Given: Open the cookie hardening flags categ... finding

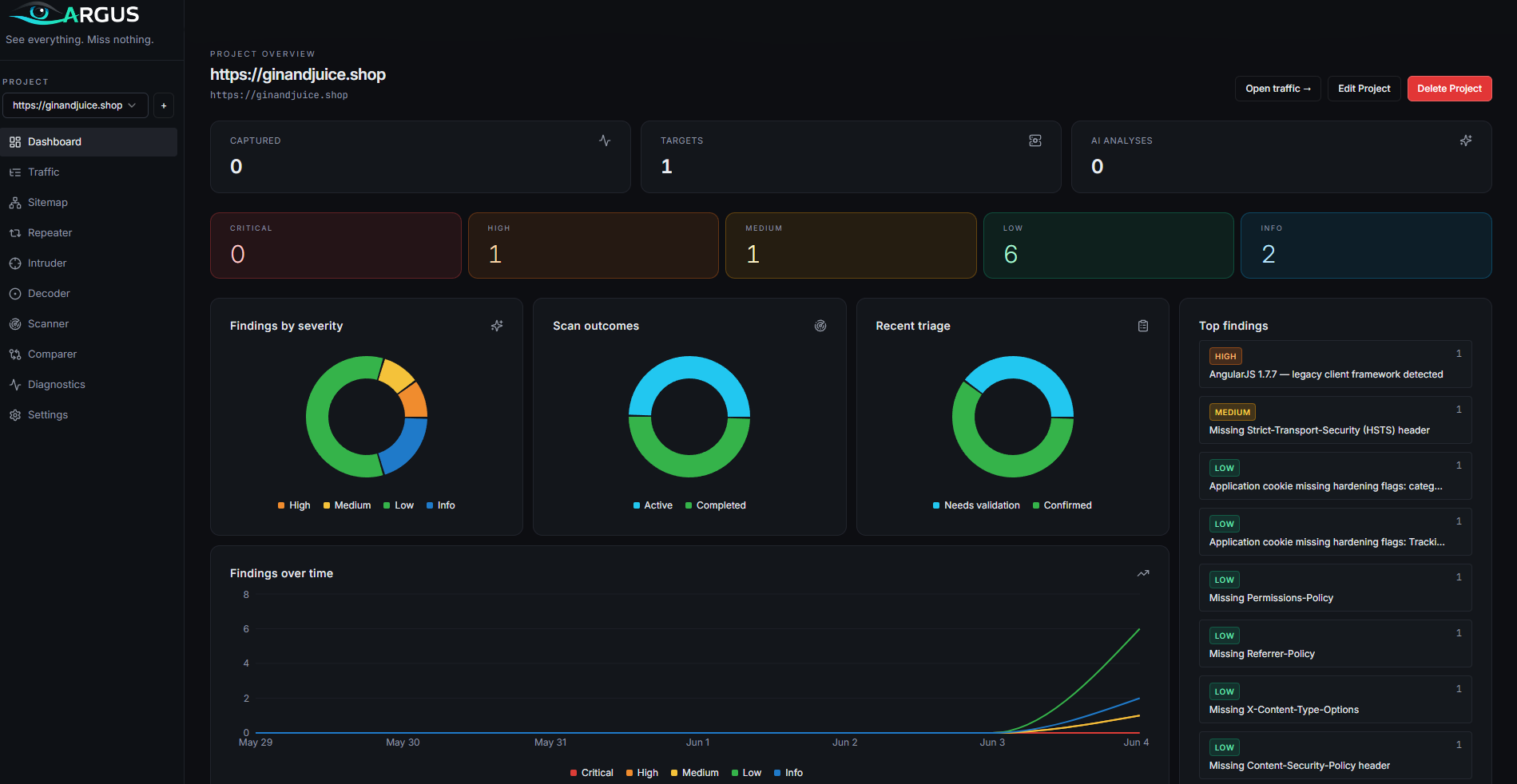Looking at the screenshot, I should [x=1335, y=476].
